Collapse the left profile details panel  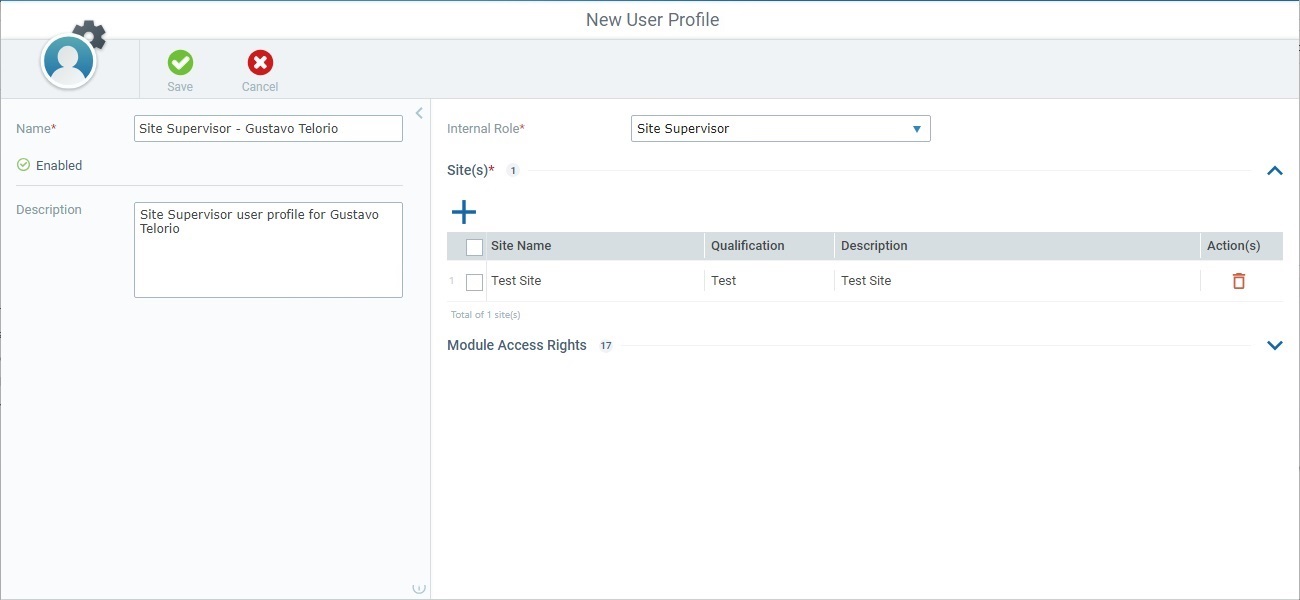click(419, 112)
